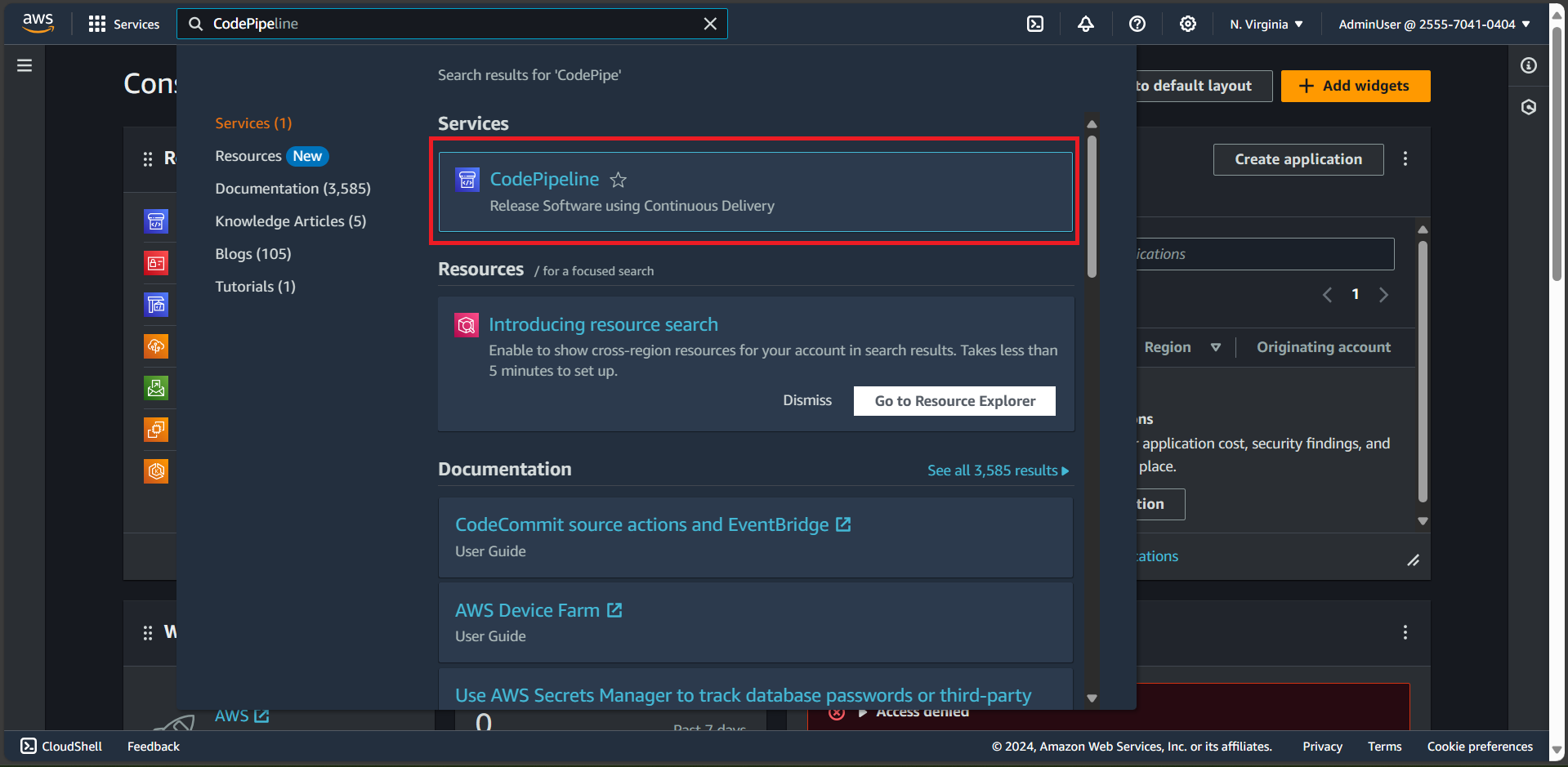
Task: Open the orange cloud recent service icon
Action: point(156,346)
